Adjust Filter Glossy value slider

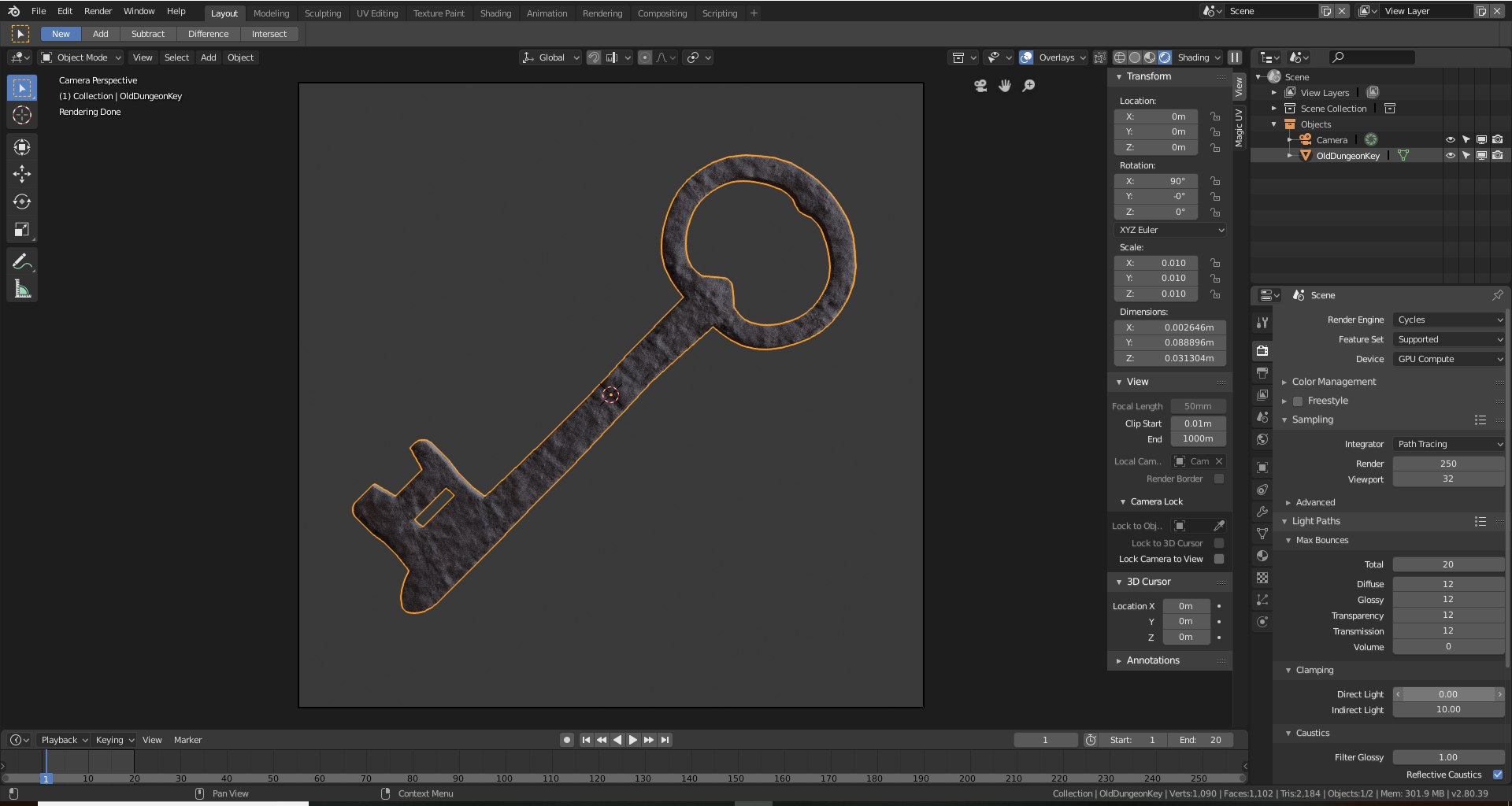(x=1449, y=757)
